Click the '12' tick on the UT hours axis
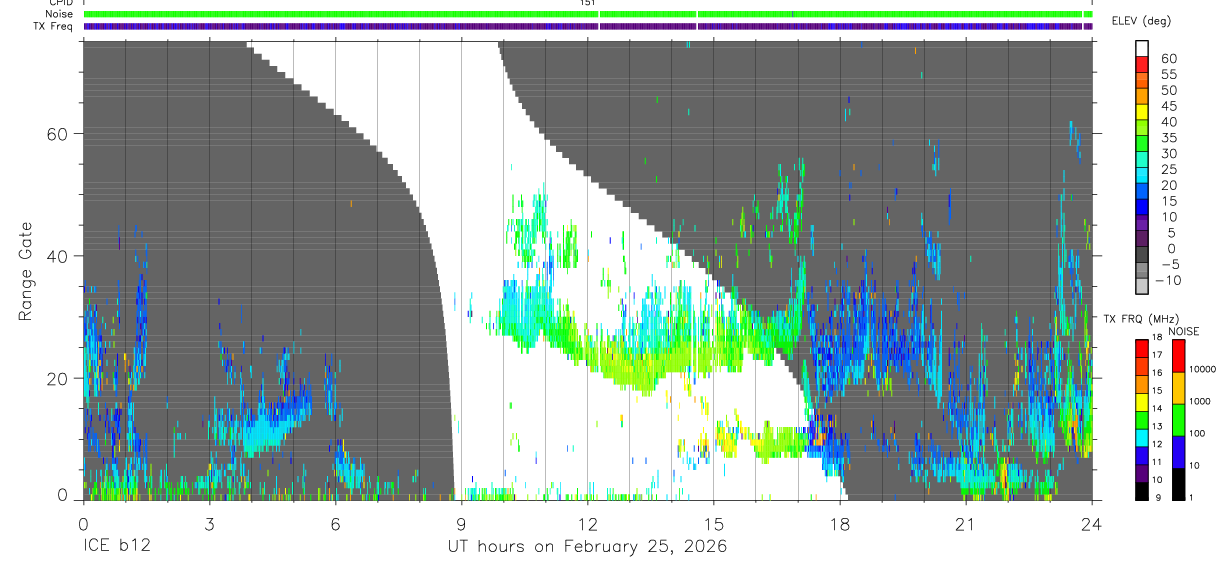The height and width of the screenshot is (567, 1228). pos(587,523)
